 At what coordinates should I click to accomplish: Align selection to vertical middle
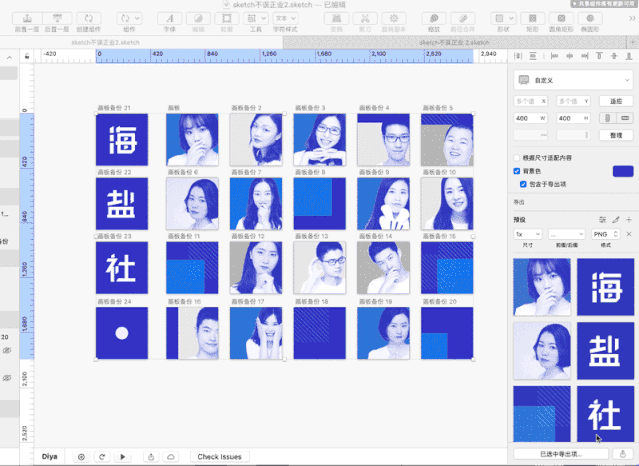pyautogui.click(x=614, y=56)
